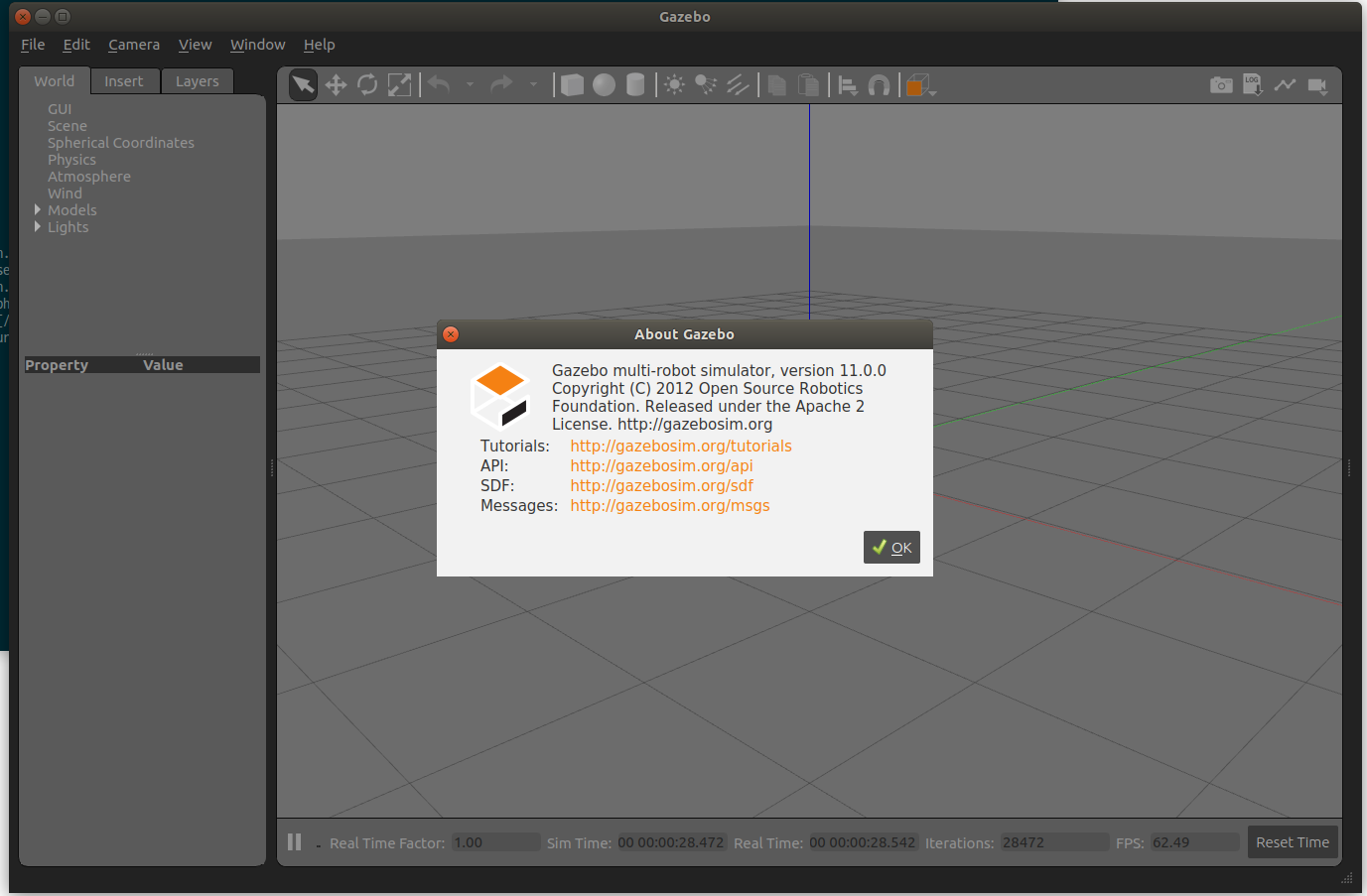Open the Camera menu
This screenshot has width=1367, height=896.
pyautogui.click(x=134, y=45)
